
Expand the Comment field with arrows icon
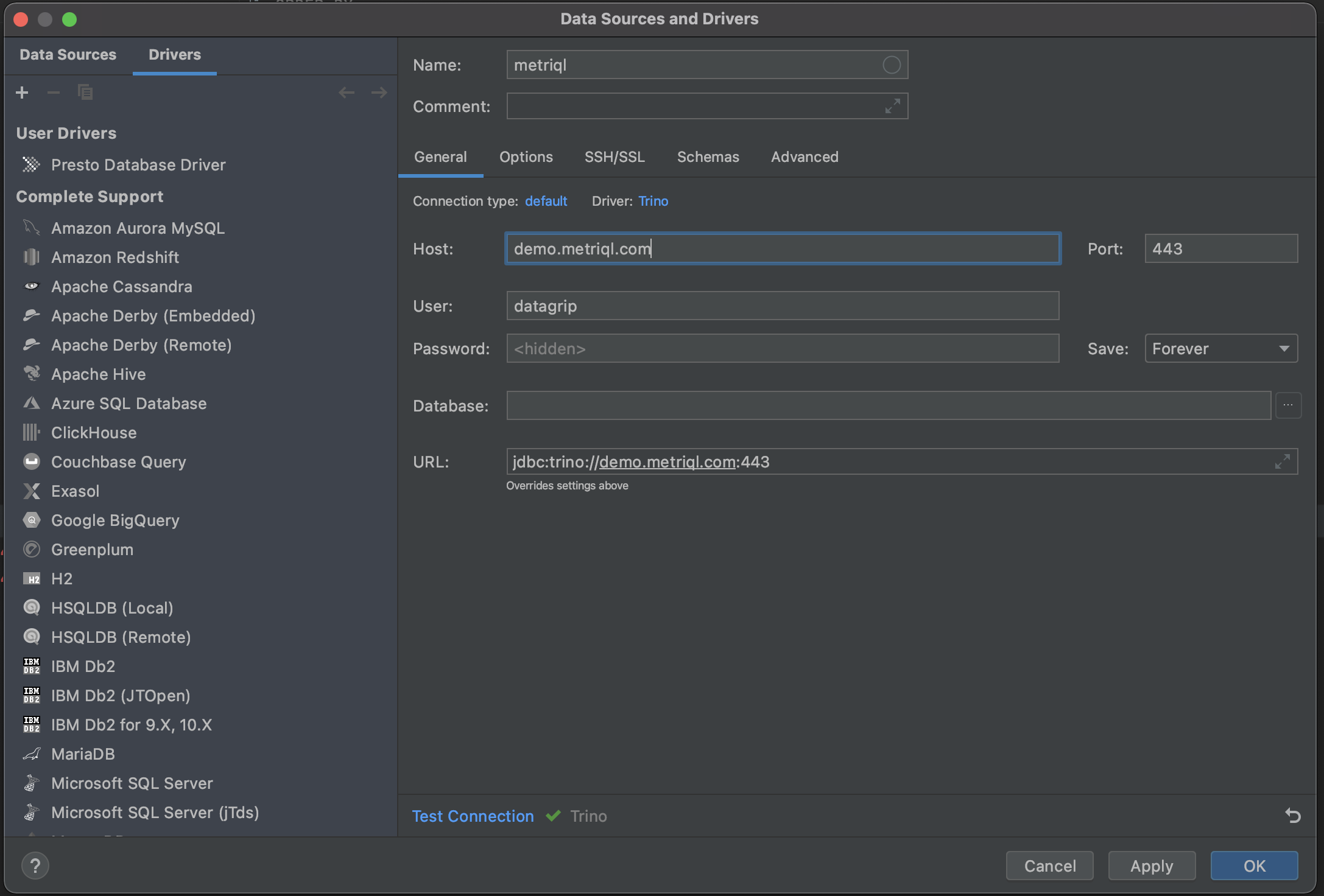[x=892, y=107]
